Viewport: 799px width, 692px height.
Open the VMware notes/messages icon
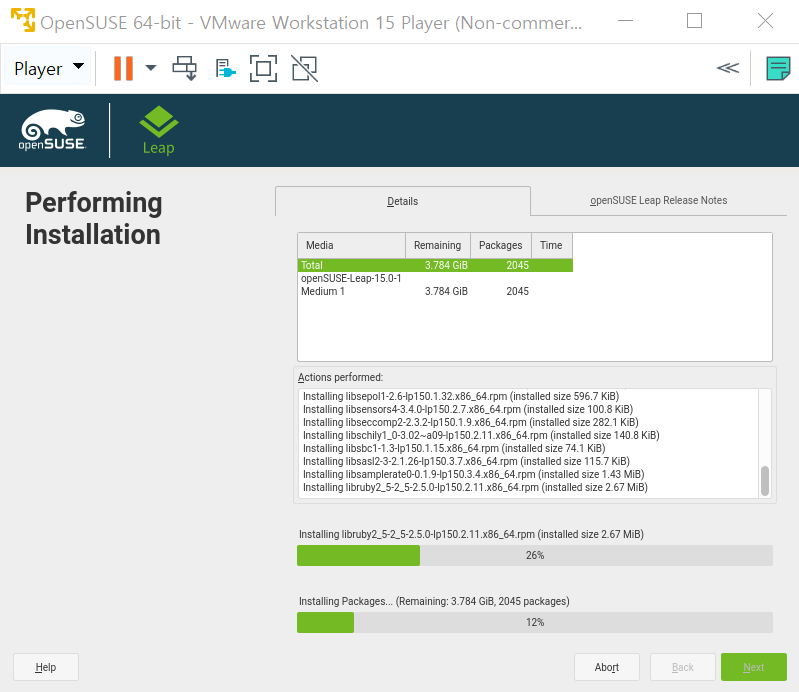[x=778, y=68]
